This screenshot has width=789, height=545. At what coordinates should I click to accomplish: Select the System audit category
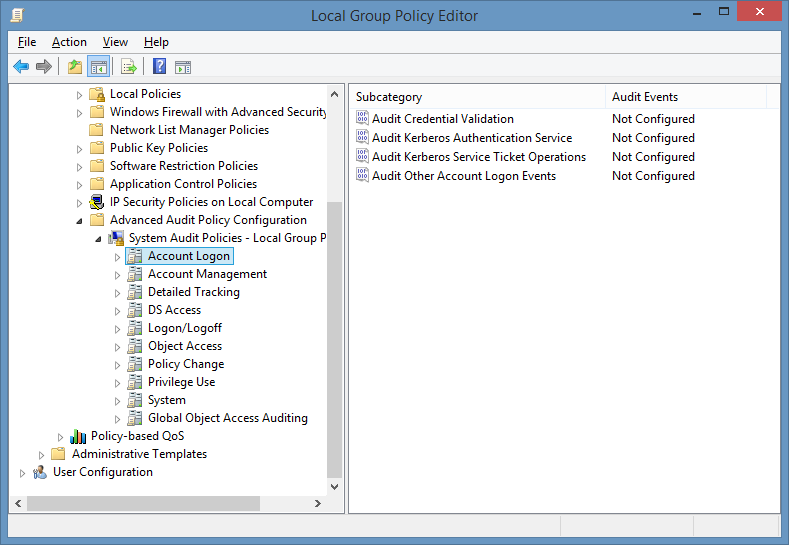click(167, 401)
